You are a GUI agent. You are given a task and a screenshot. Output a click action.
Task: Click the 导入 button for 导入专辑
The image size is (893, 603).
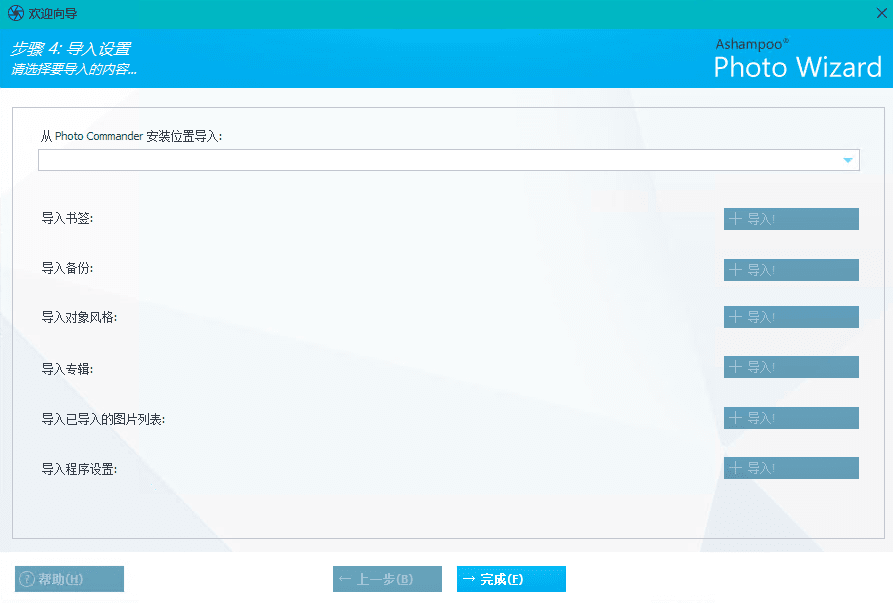(x=791, y=367)
